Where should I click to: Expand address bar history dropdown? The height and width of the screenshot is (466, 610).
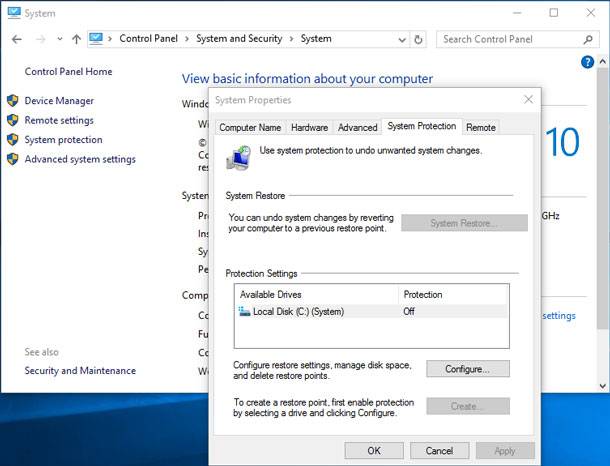tap(402, 40)
